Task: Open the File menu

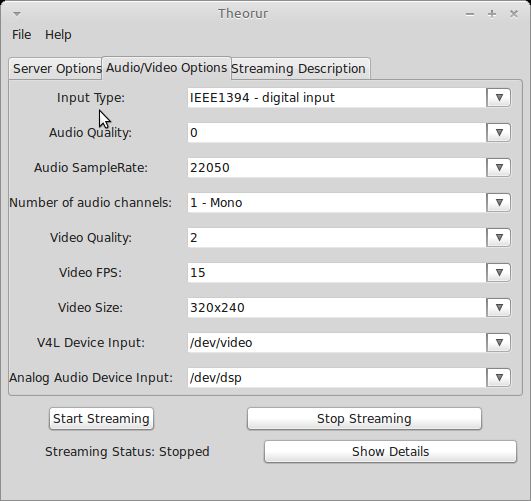Action: (x=21, y=35)
